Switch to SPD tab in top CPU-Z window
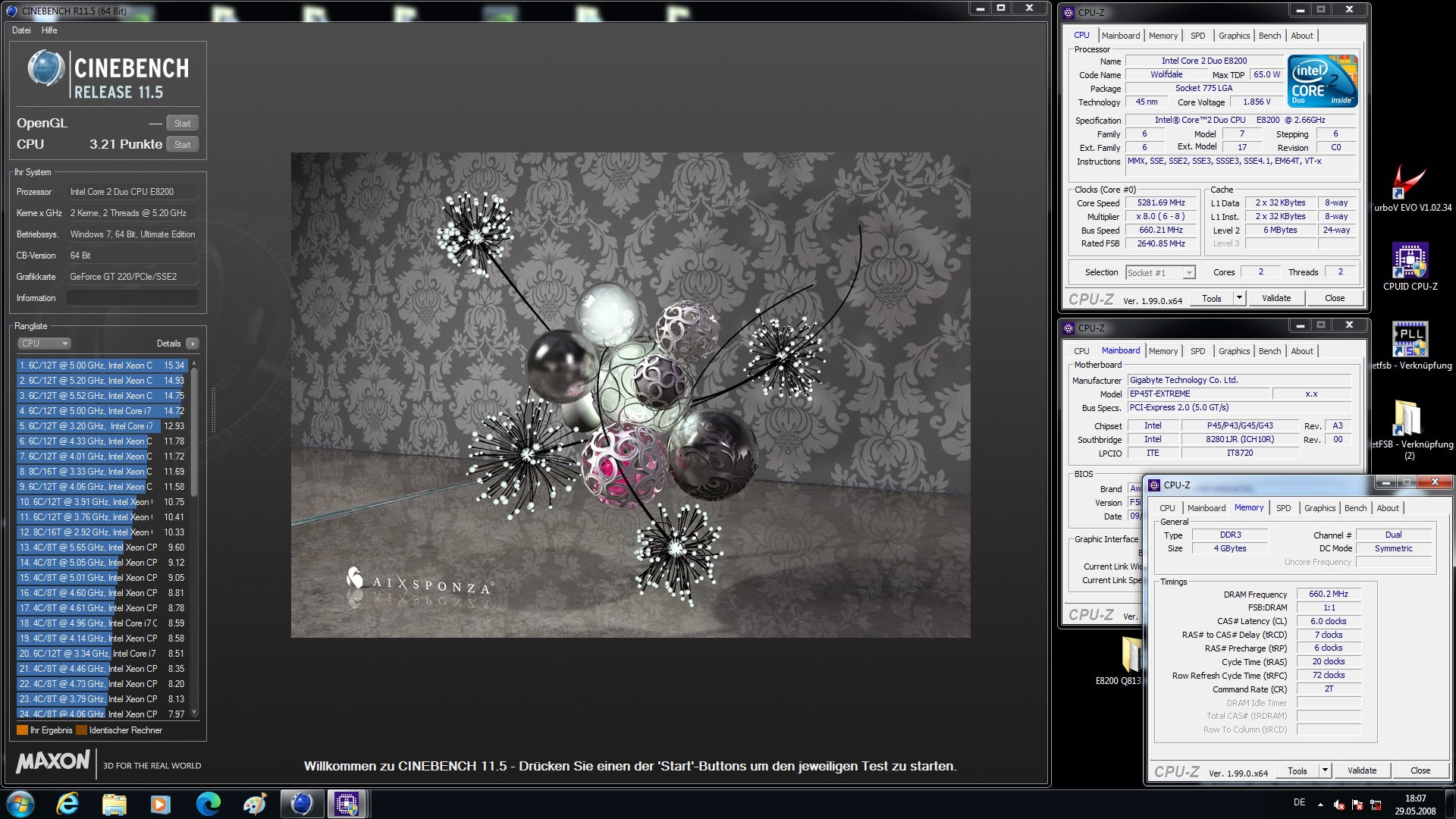The image size is (1456, 819). (1198, 36)
